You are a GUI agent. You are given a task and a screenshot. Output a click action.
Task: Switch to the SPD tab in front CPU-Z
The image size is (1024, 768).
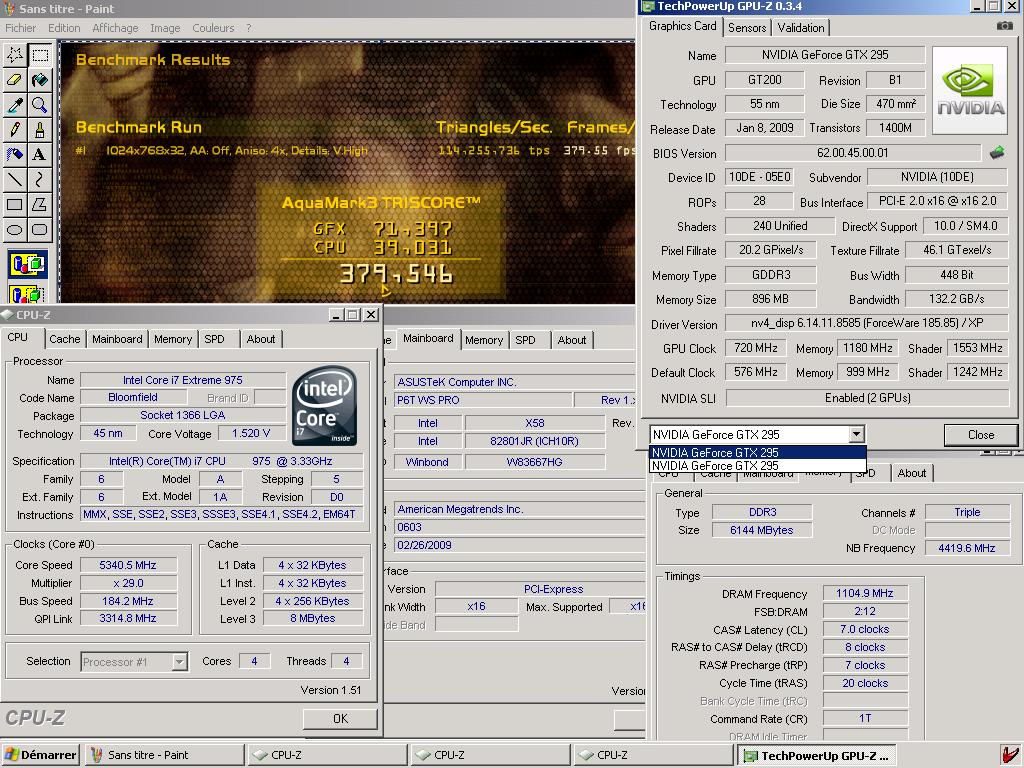(214, 339)
